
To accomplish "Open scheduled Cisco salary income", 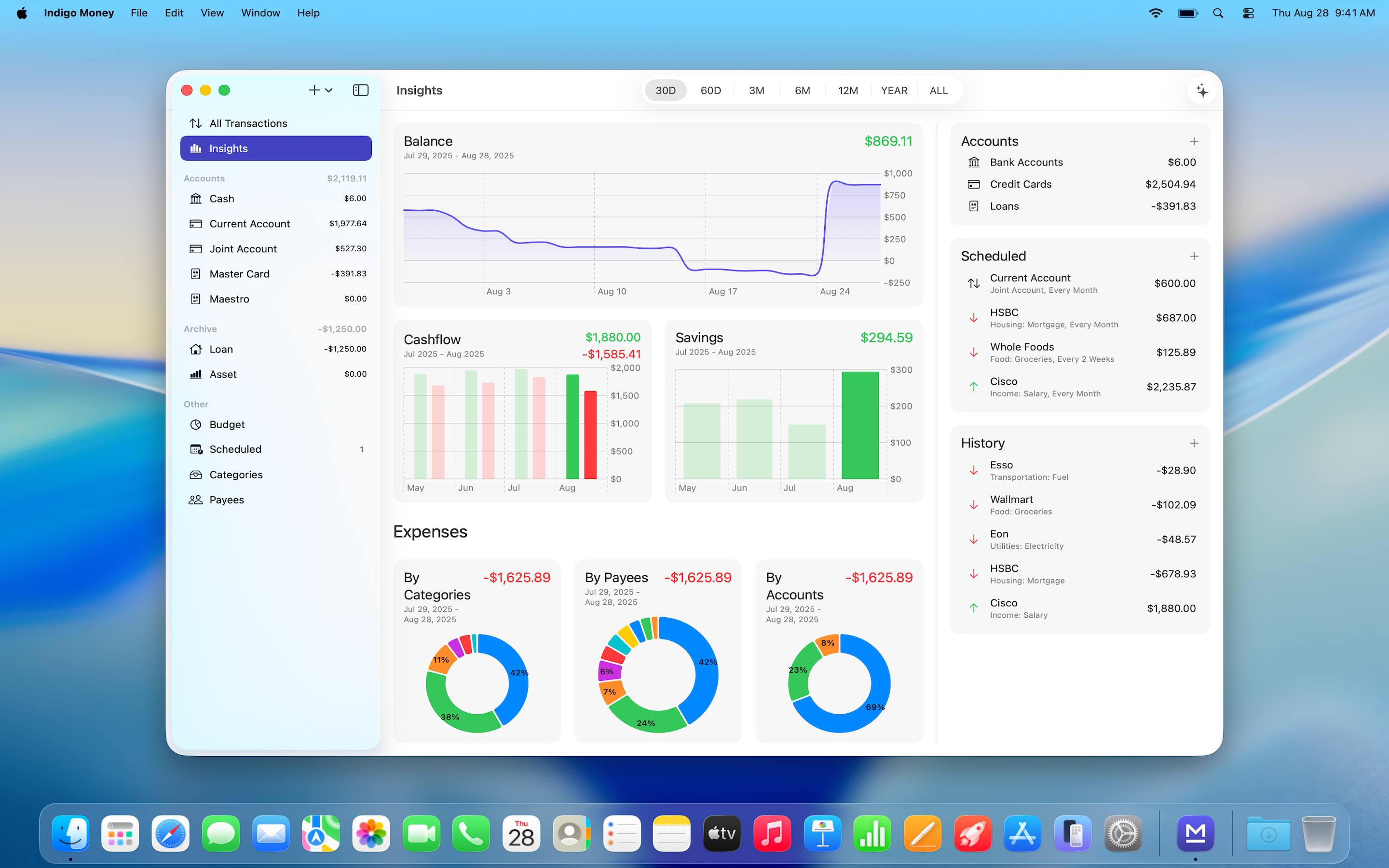I will [1080, 387].
